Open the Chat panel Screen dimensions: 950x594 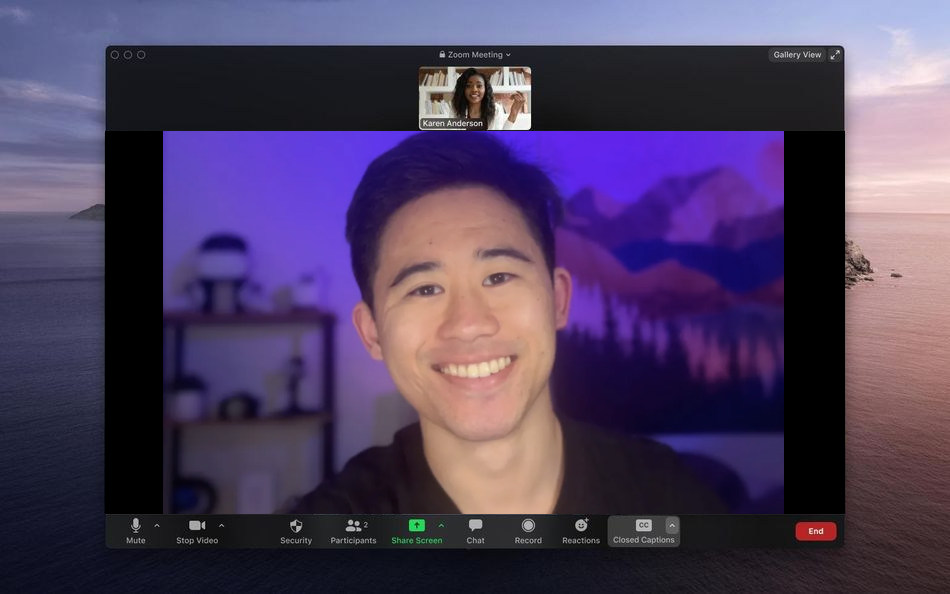(476, 531)
